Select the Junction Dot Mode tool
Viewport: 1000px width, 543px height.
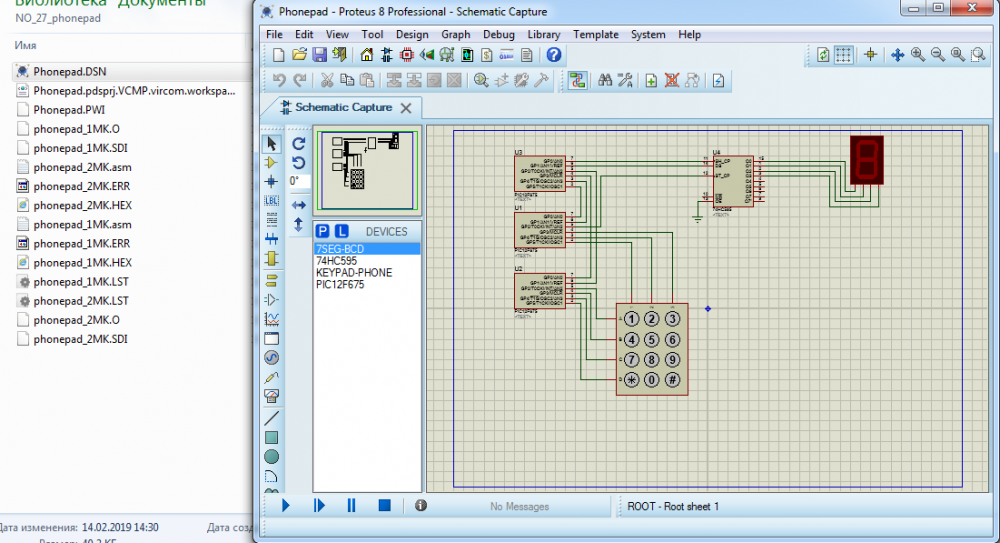(x=272, y=181)
